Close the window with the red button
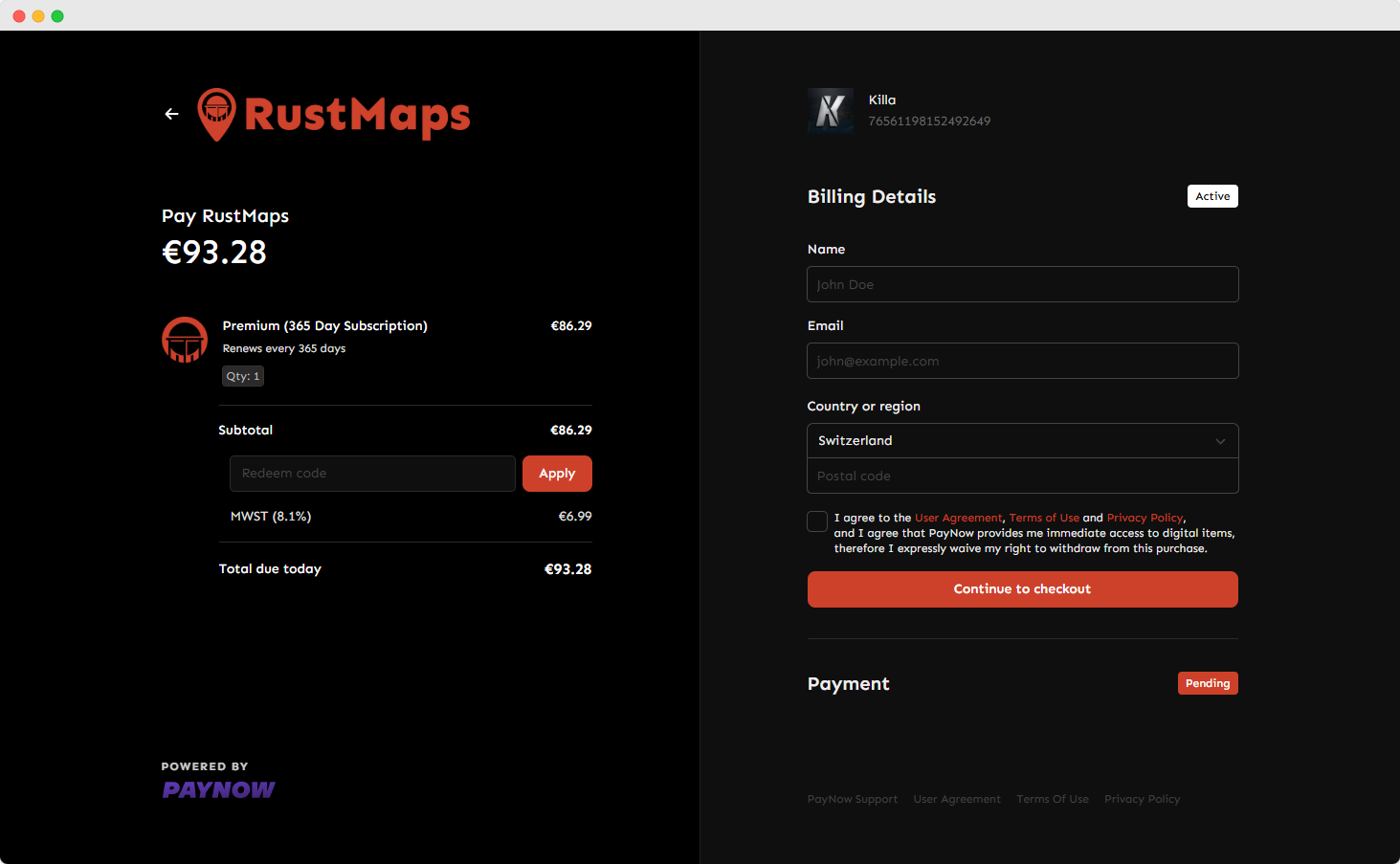This screenshot has height=864, width=1400. [19, 16]
